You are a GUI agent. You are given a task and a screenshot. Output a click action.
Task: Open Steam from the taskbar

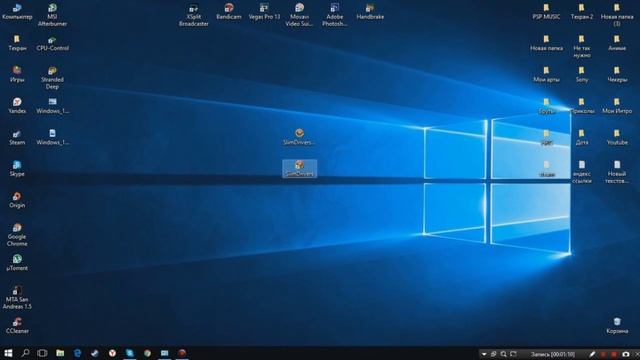click(95, 353)
